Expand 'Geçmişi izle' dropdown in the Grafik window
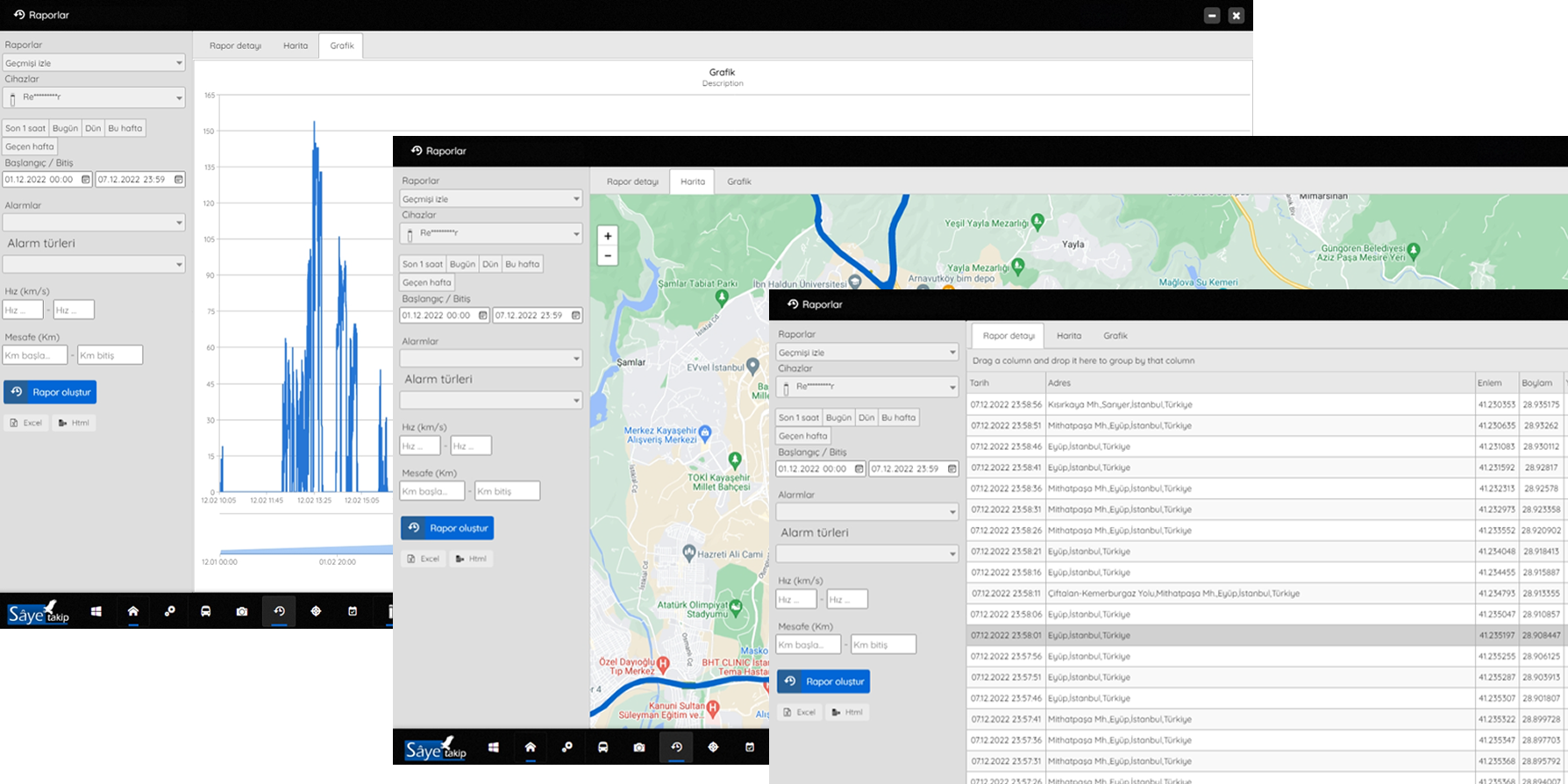The width and height of the screenshot is (1568, 784). (x=94, y=63)
